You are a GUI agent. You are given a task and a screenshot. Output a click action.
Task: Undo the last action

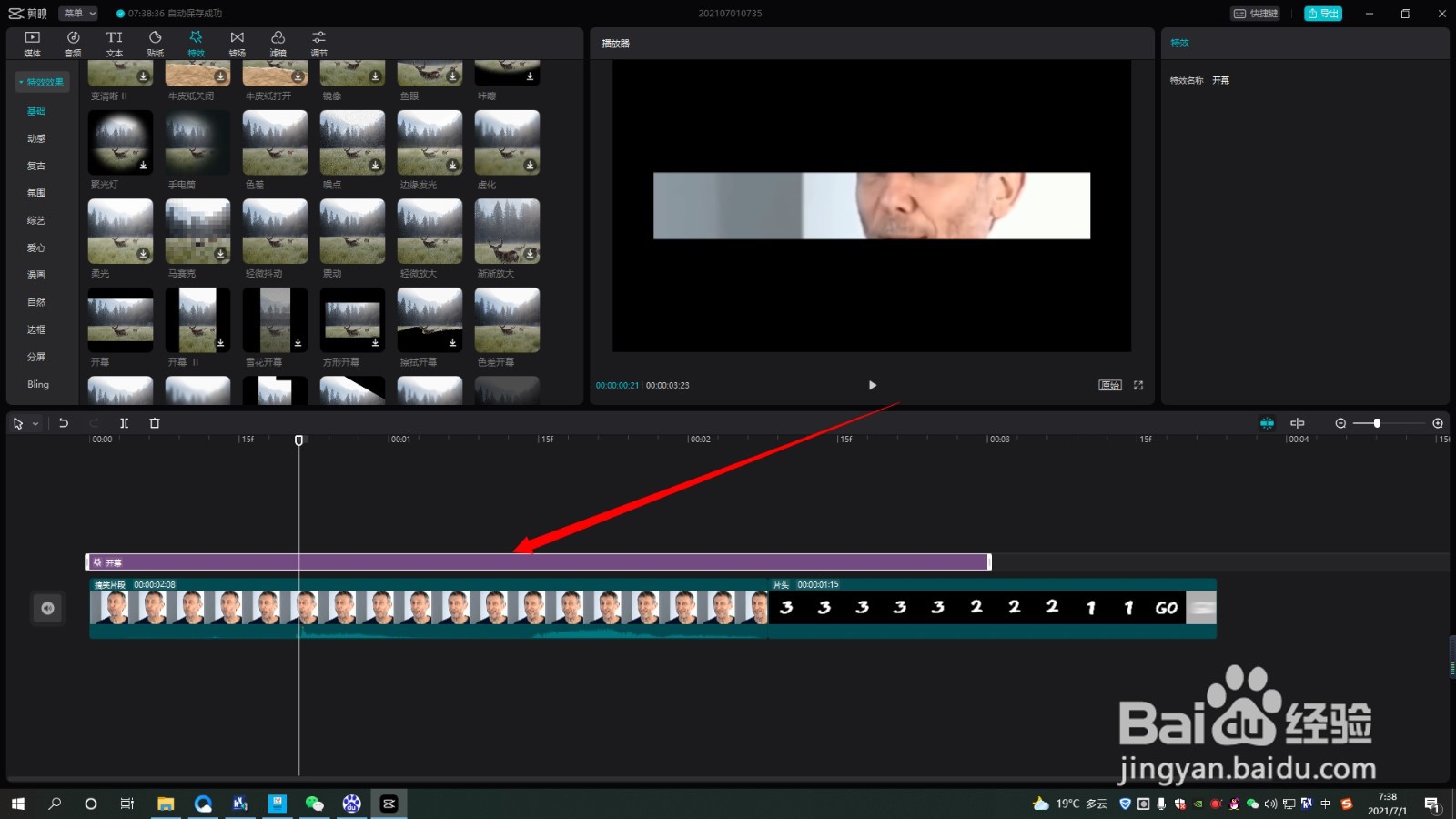(x=64, y=423)
